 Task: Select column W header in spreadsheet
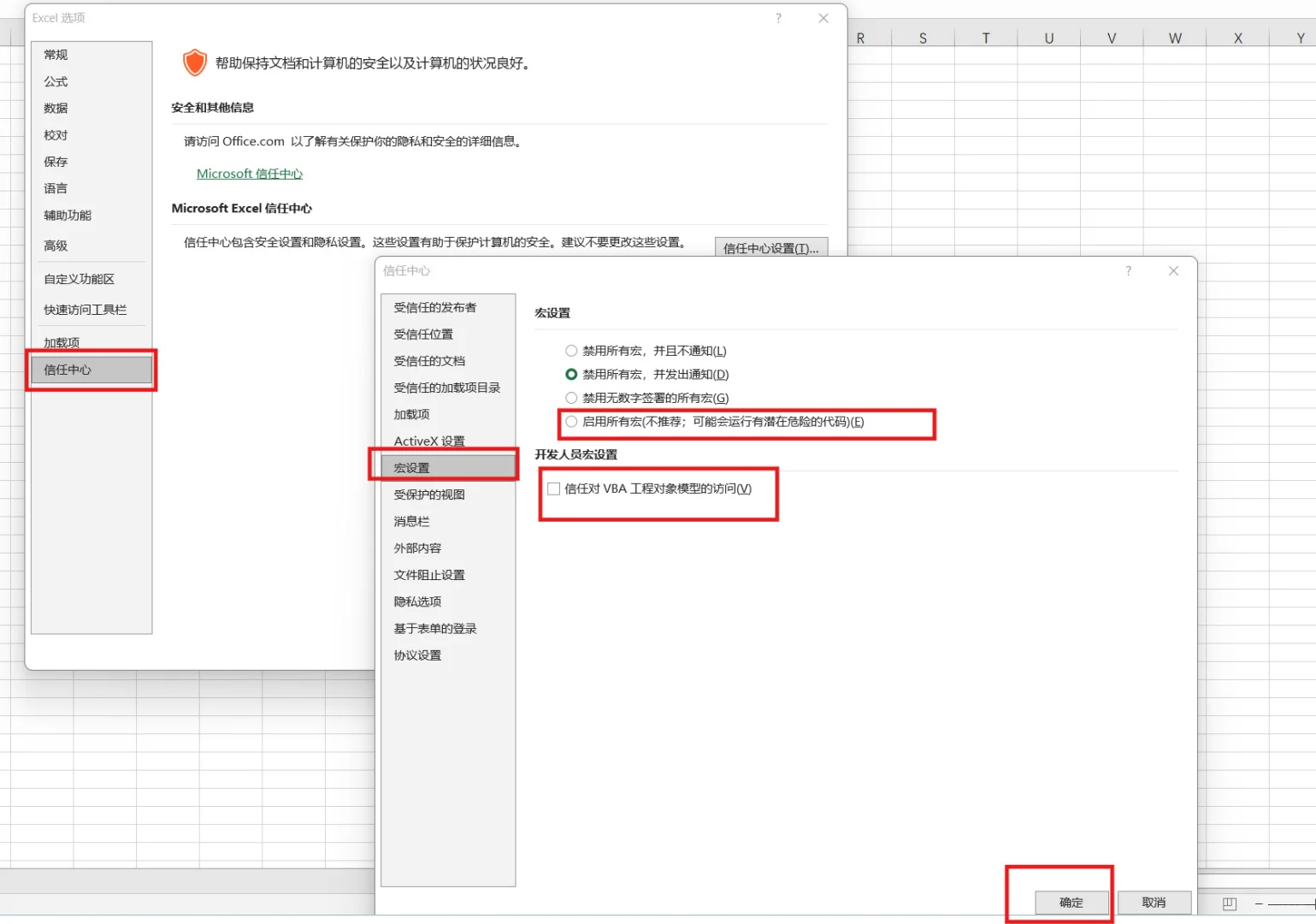click(1175, 38)
